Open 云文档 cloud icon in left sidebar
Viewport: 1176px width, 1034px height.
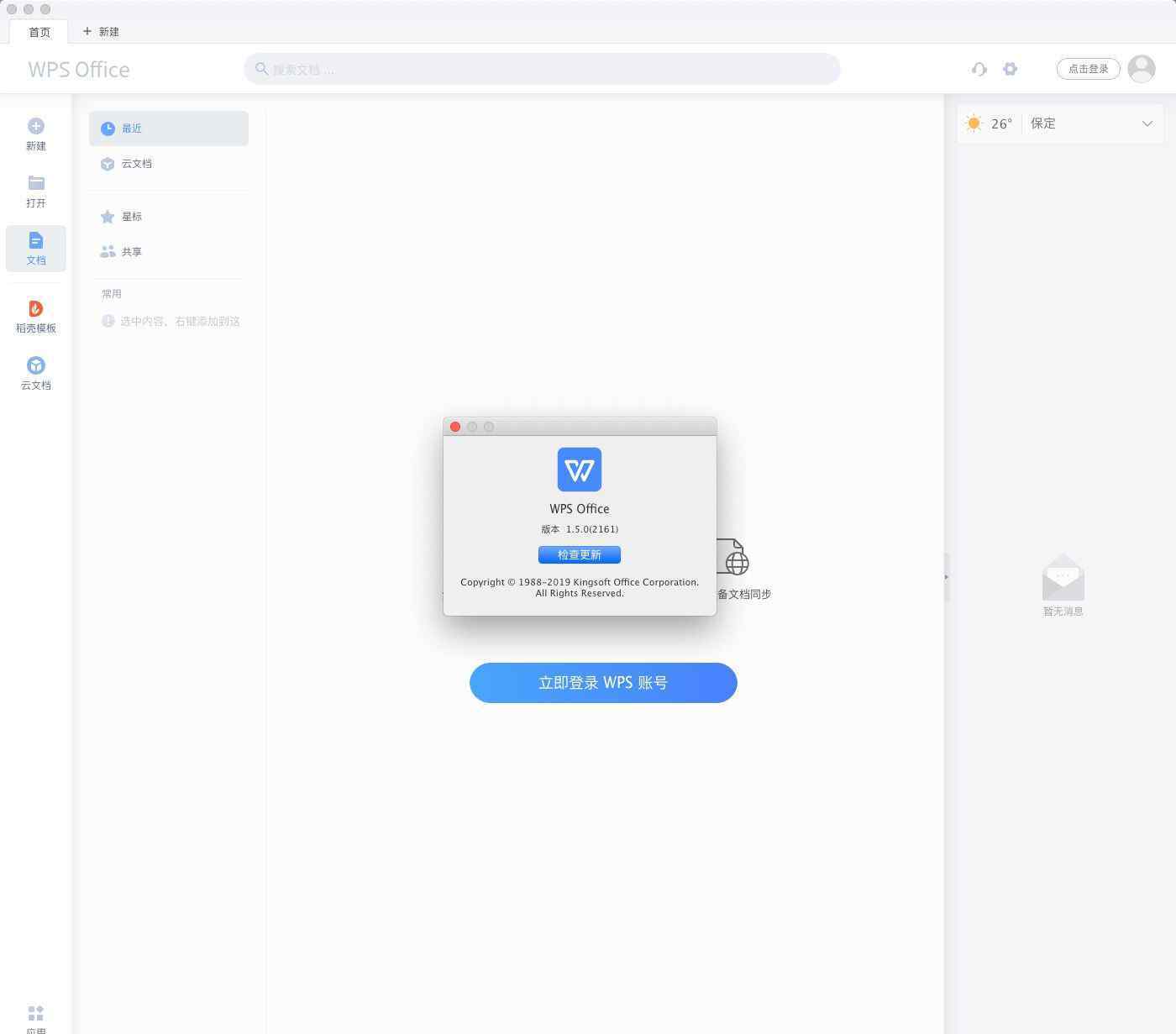tap(36, 365)
